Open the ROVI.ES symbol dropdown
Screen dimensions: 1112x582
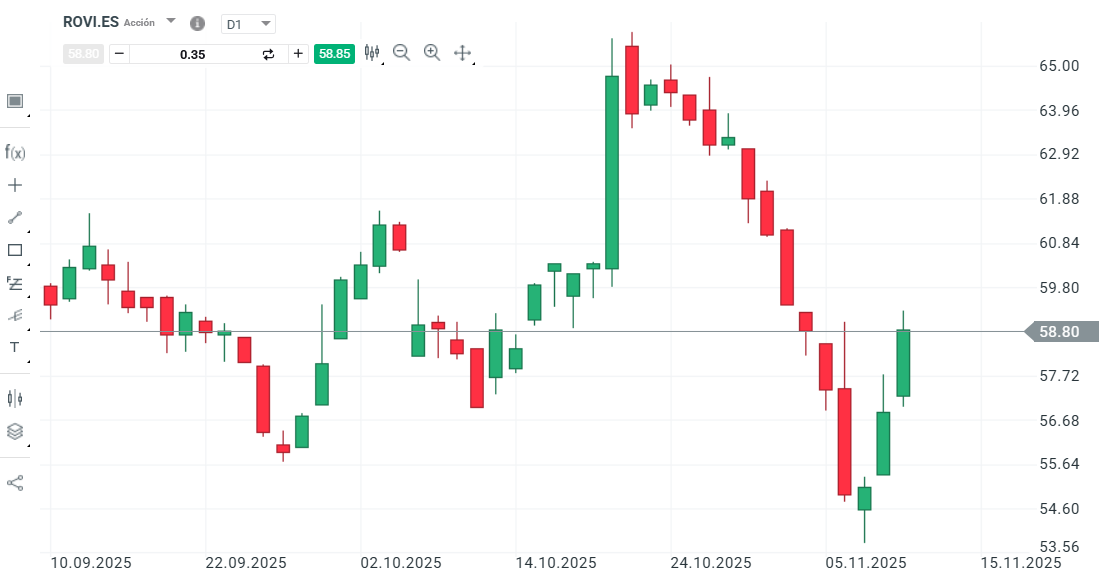click(x=169, y=22)
